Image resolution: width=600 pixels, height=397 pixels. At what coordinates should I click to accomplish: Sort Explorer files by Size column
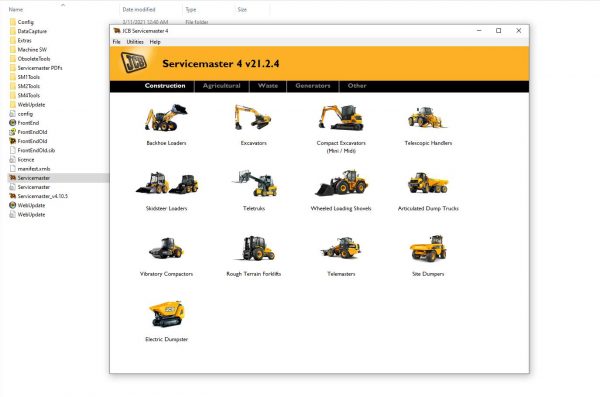[242, 9]
